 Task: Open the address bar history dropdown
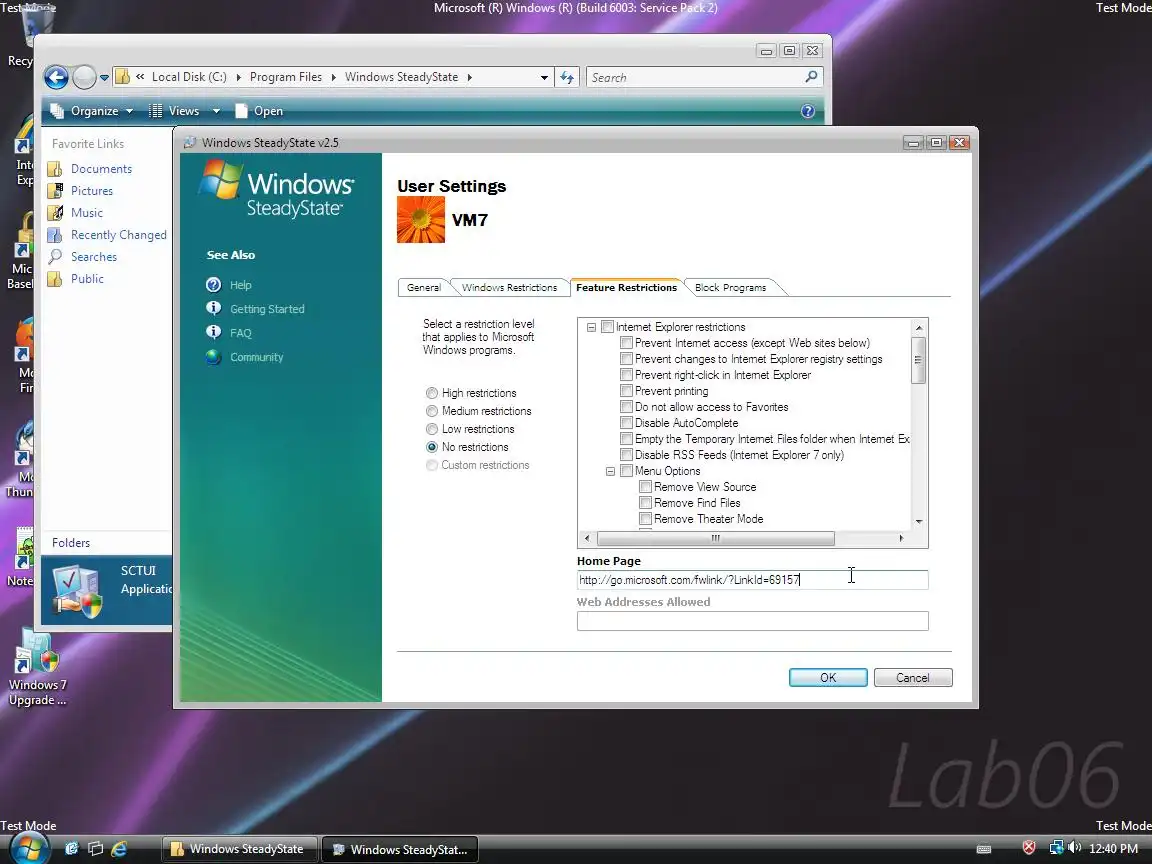(544, 77)
